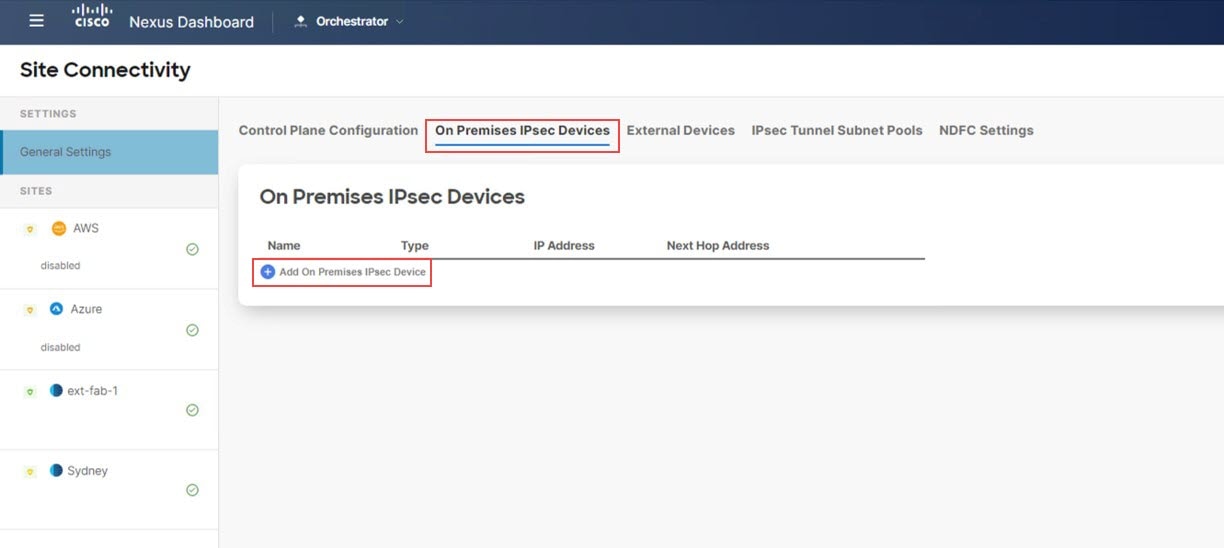1224x548 pixels.
Task: Click the orange AWS cloud icon
Action: (x=58, y=228)
